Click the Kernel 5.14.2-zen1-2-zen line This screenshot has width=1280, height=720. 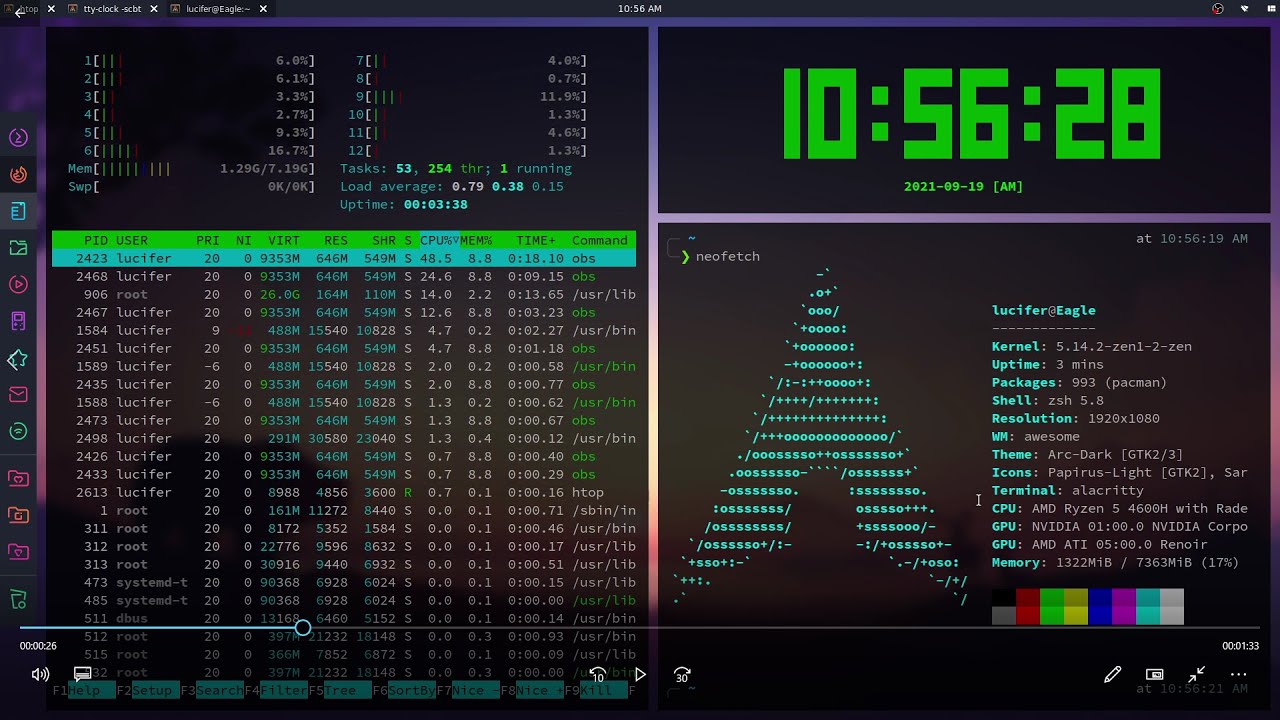pyautogui.click(x=1092, y=346)
